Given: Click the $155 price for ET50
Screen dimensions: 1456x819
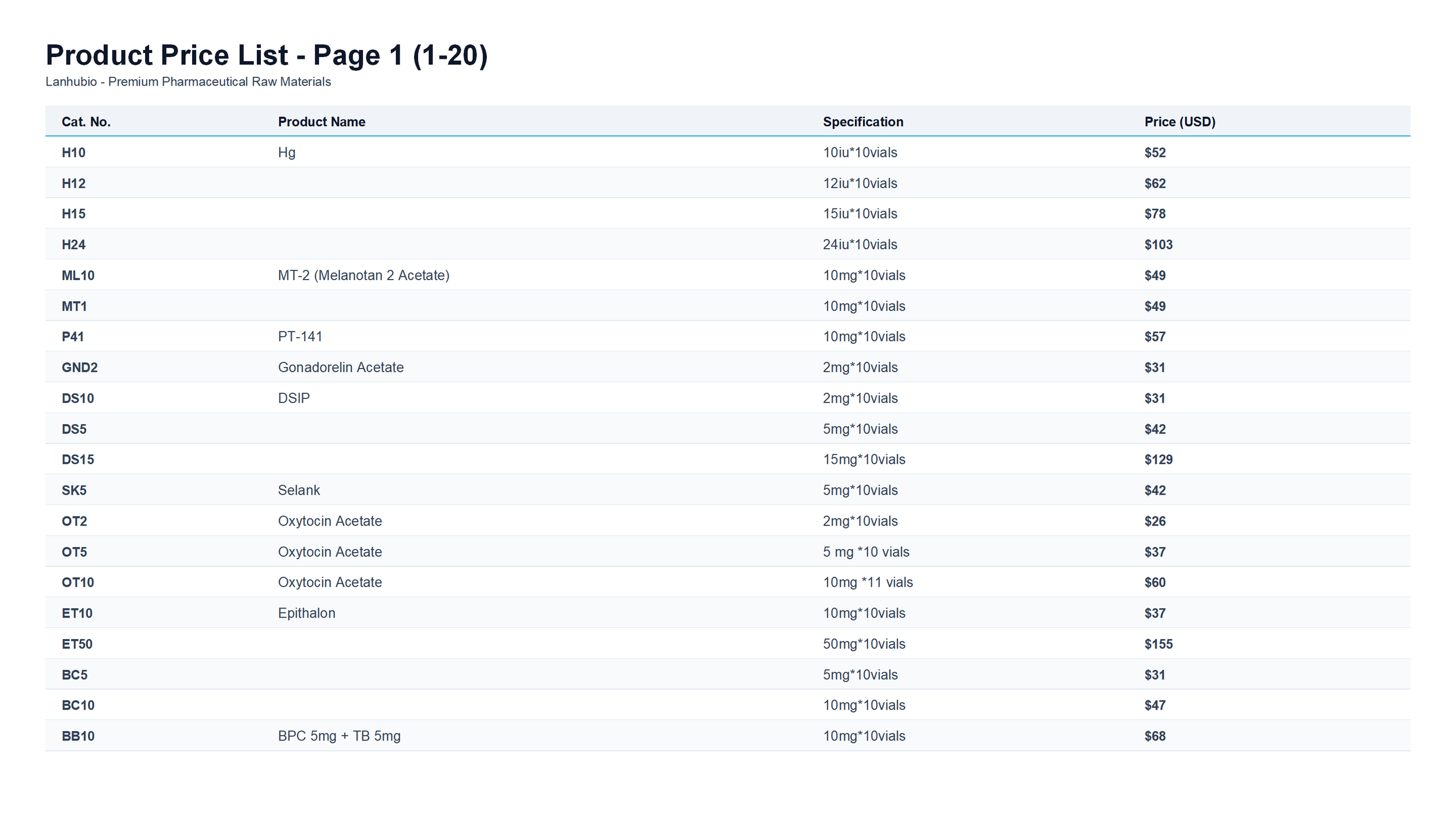Looking at the screenshot, I should (x=1158, y=644).
